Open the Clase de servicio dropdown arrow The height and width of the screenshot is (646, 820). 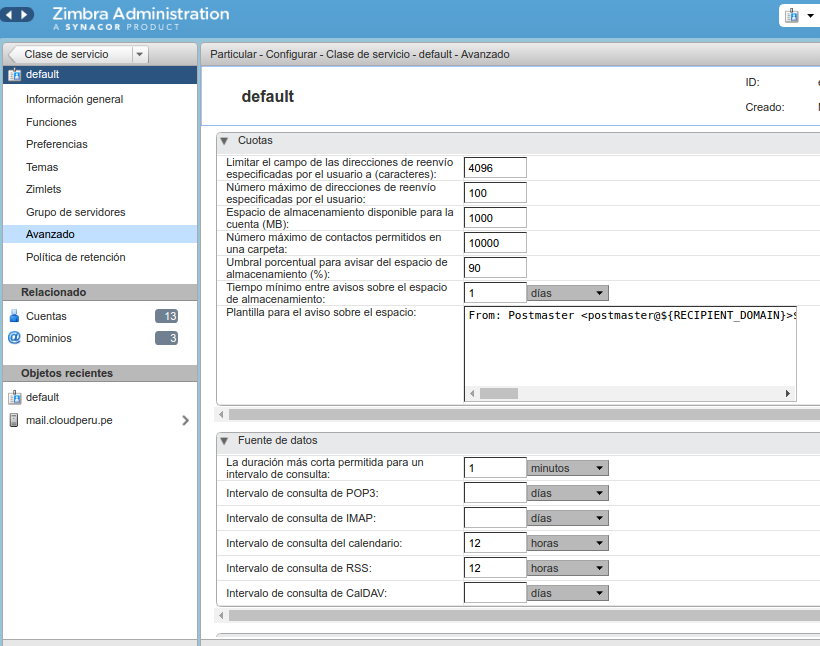point(140,54)
